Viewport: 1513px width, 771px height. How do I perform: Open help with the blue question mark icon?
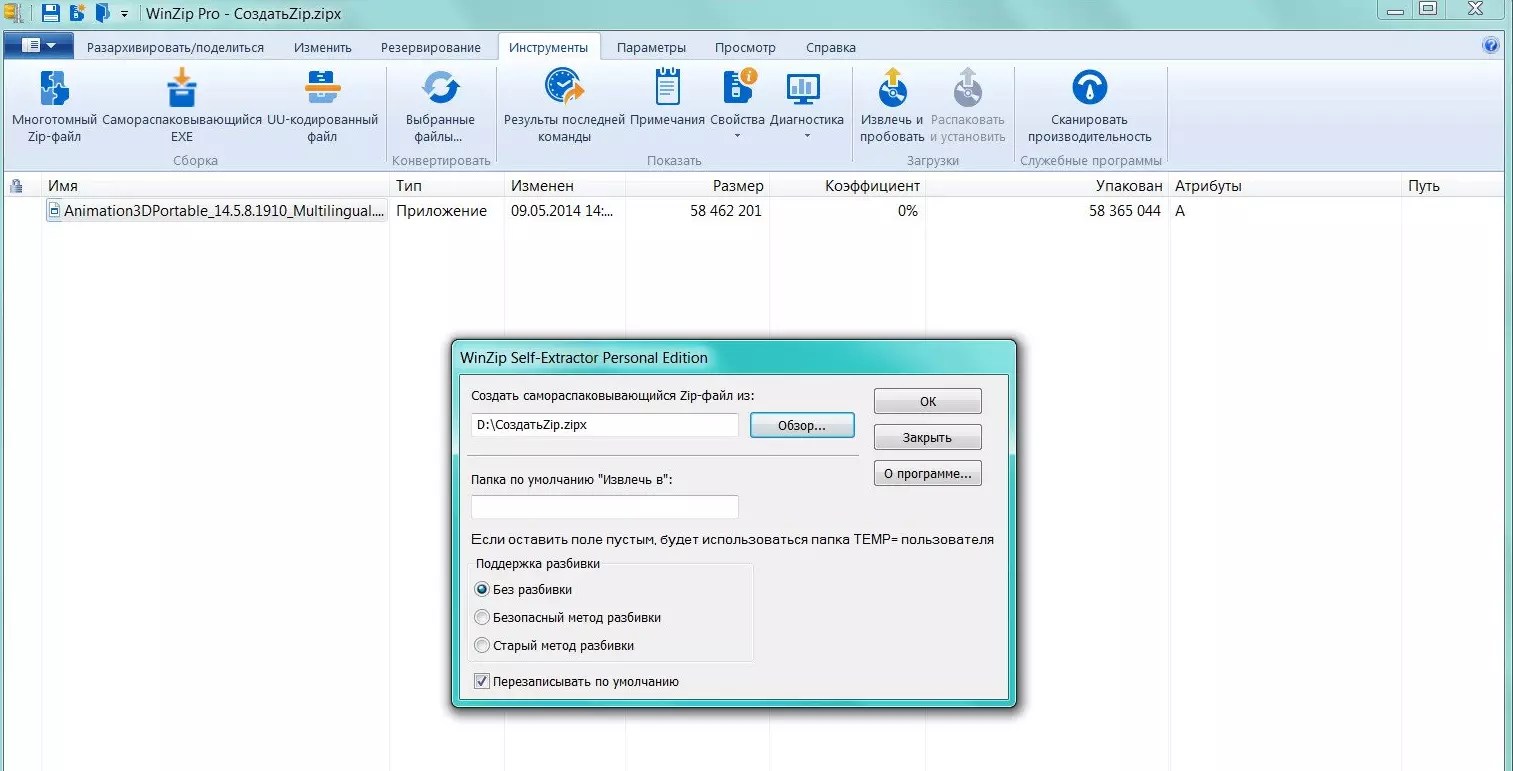pyautogui.click(x=1491, y=46)
